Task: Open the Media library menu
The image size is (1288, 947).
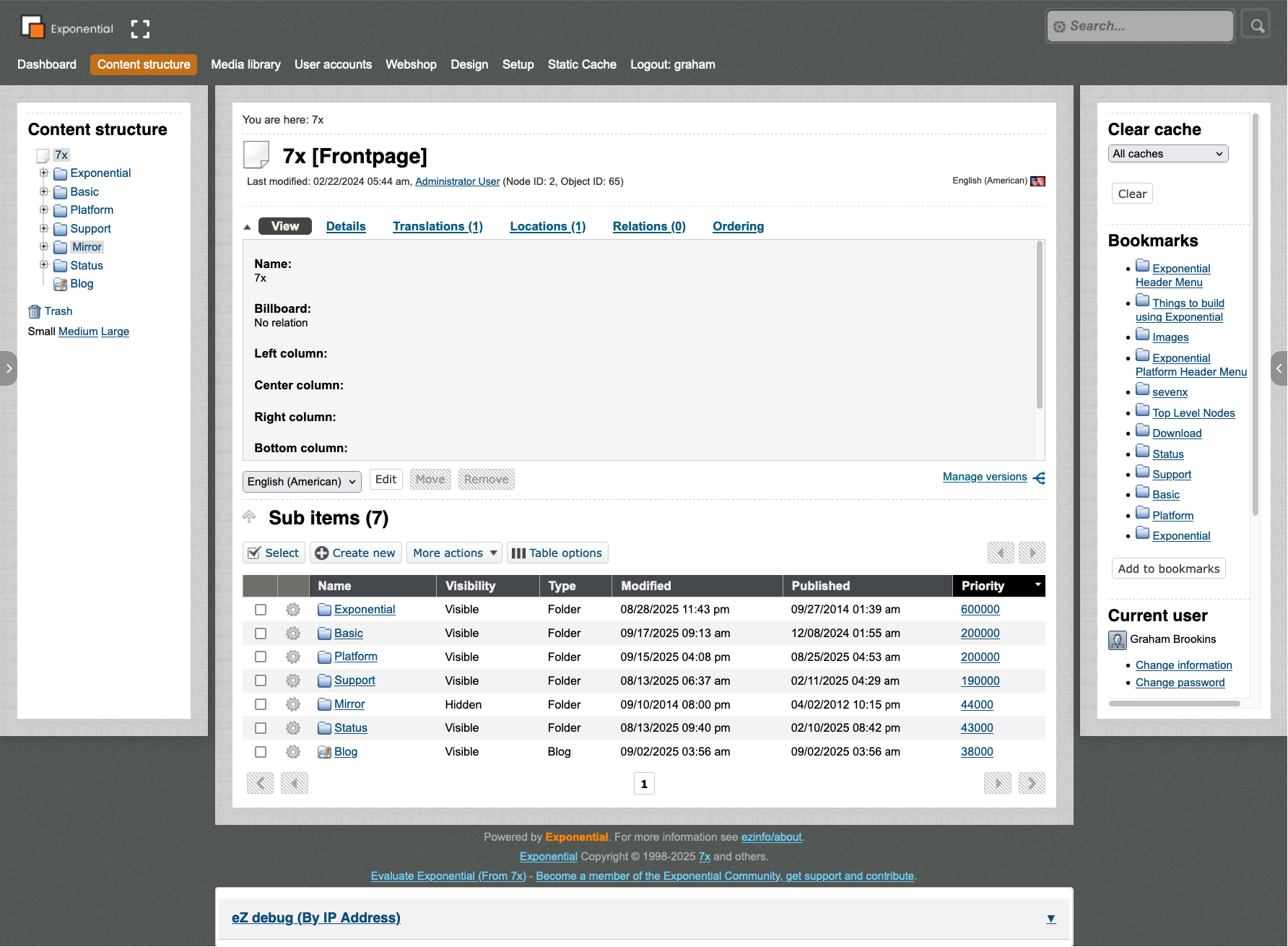Action: tap(245, 64)
